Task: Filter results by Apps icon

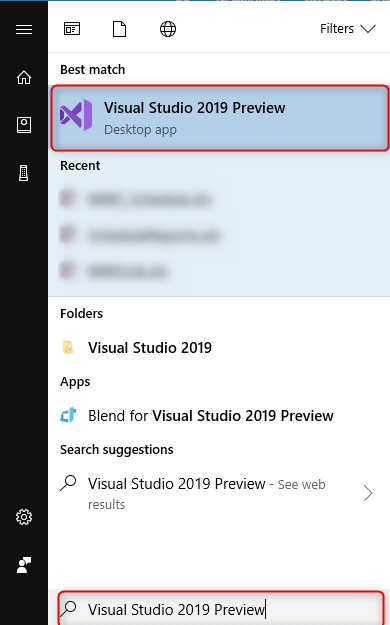Action: pos(72,29)
